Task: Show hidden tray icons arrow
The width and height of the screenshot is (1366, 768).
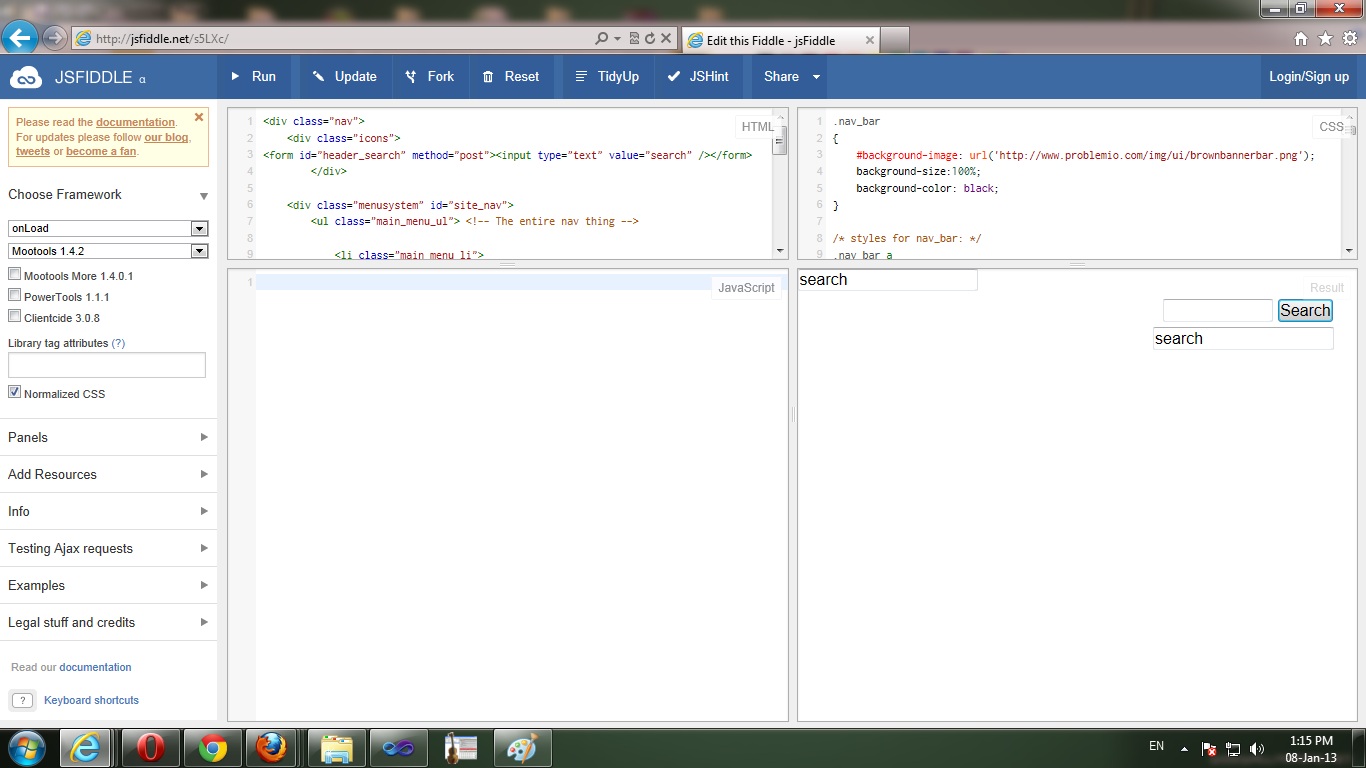Action: pyautogui.click(x=1185, y=748)
